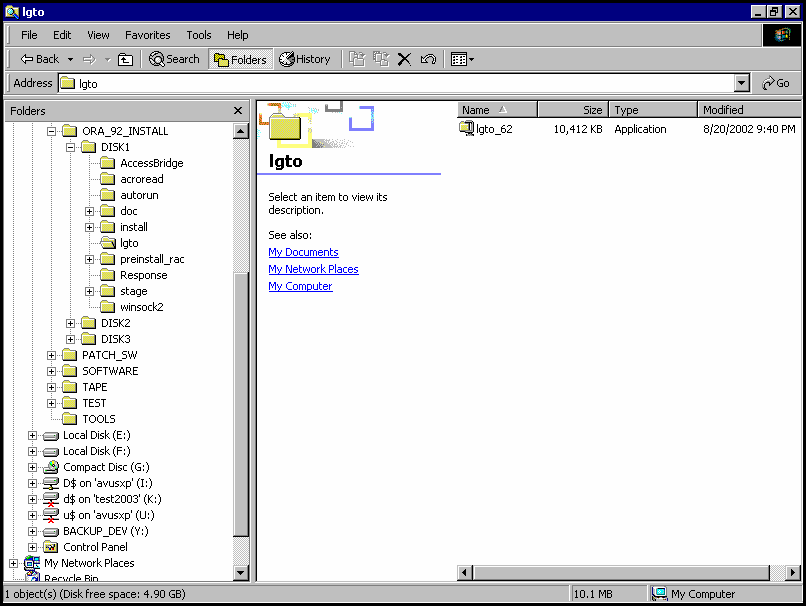Expand the TAPE folder
The width and height of the screenshot is (806, 606).
[x=51, y=387]
